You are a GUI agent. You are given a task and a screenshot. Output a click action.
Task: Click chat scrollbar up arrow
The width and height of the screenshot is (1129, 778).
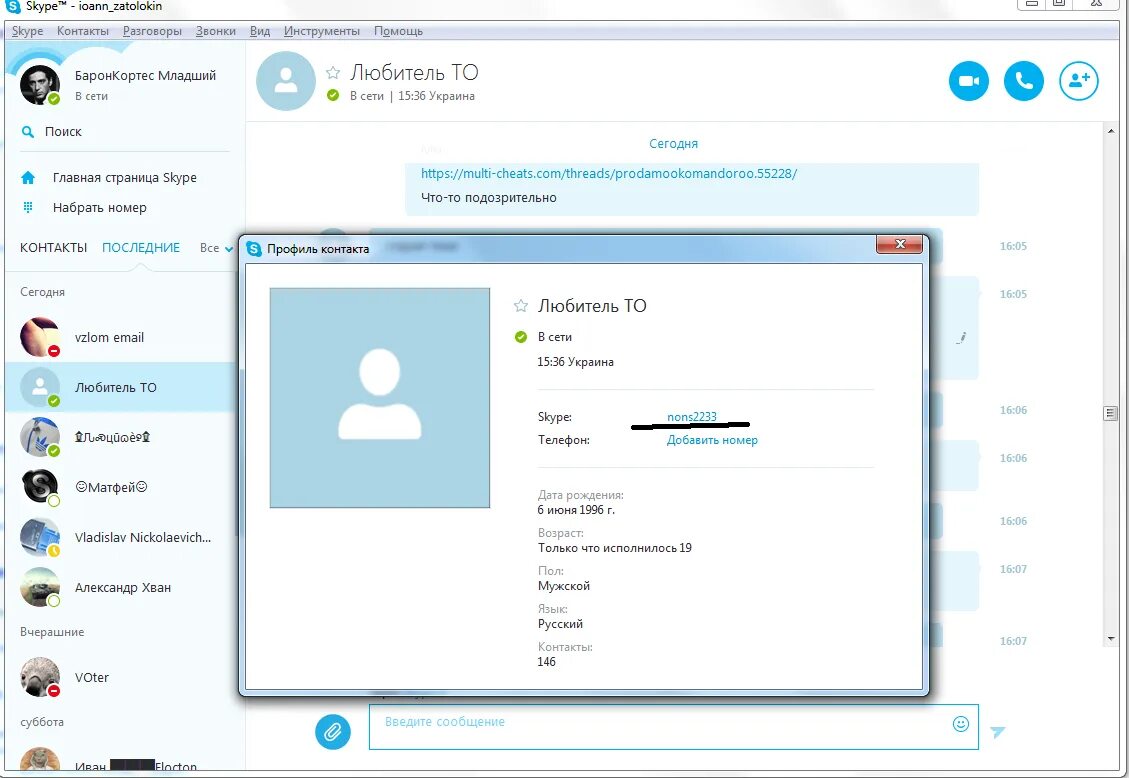(1111, 131)
